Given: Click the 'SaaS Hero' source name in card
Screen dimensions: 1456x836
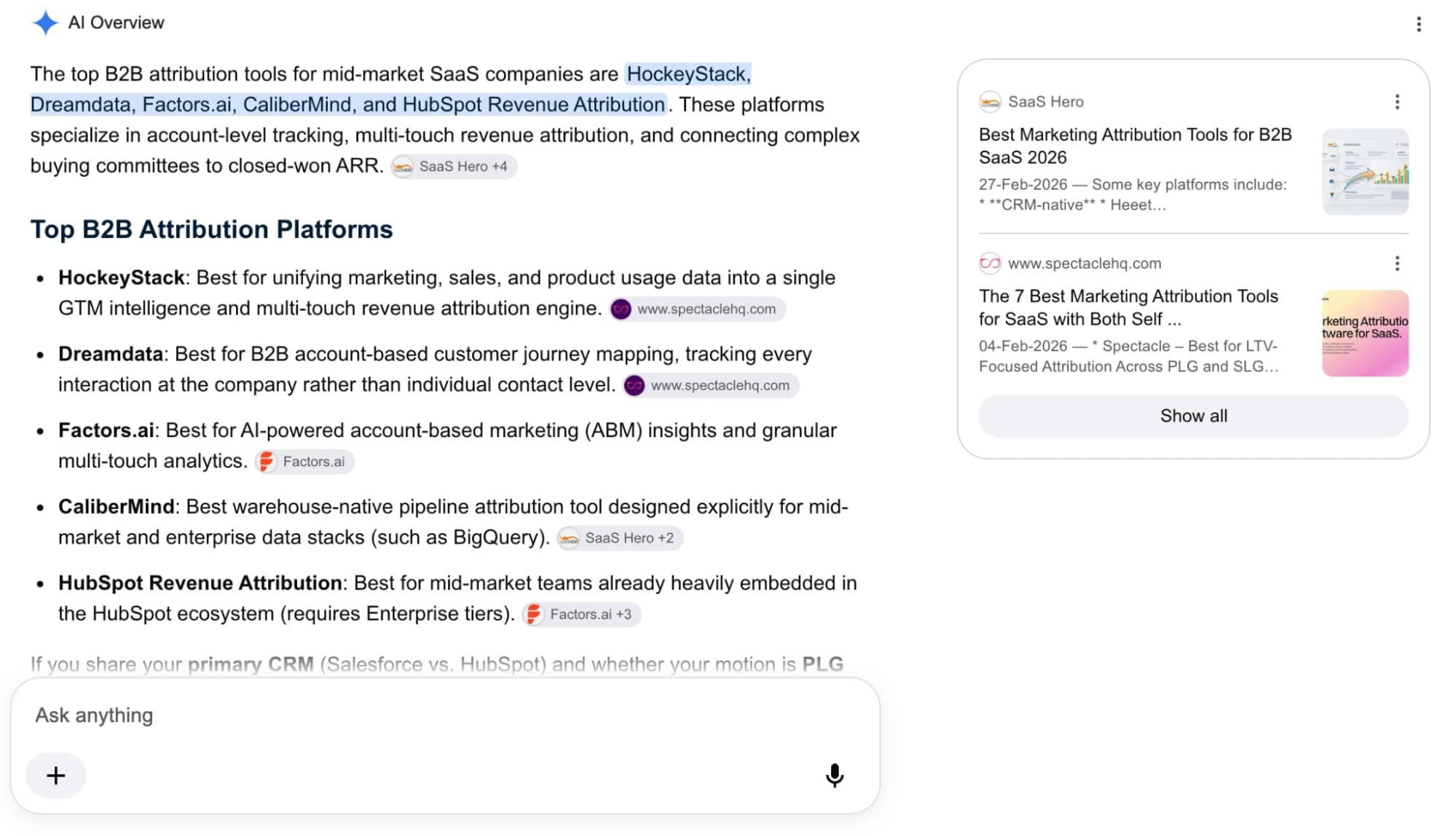Looking at the screenshot, I should point(1045,102).
